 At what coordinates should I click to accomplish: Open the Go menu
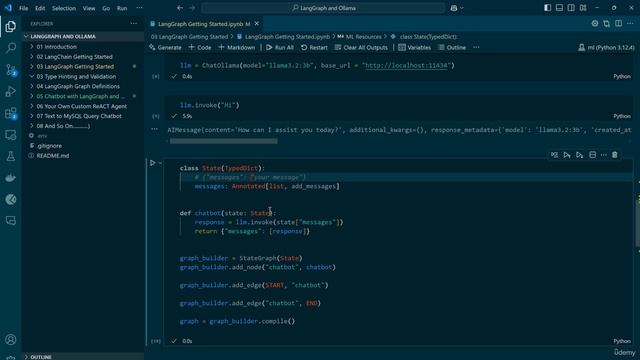click(x=106, y=8)
